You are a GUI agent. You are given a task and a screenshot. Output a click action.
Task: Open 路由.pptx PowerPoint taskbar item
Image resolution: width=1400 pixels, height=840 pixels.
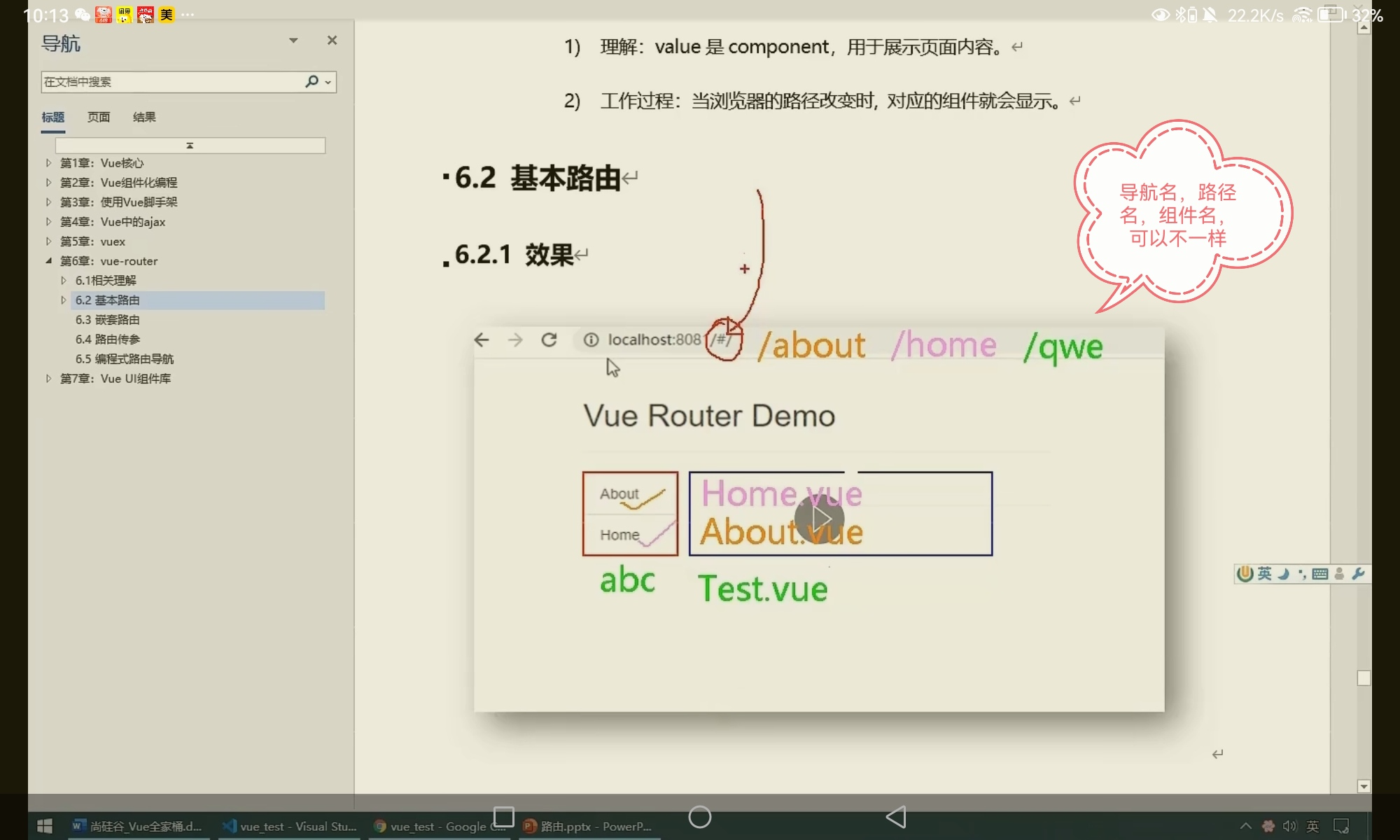588,827
